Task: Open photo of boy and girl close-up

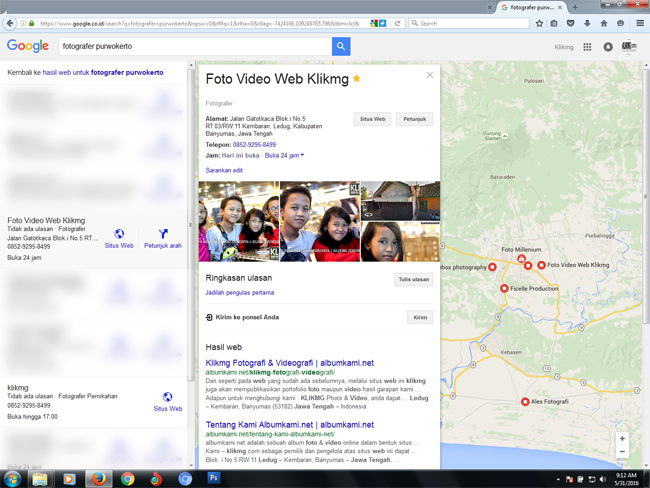Action: [x=320, y=221]
